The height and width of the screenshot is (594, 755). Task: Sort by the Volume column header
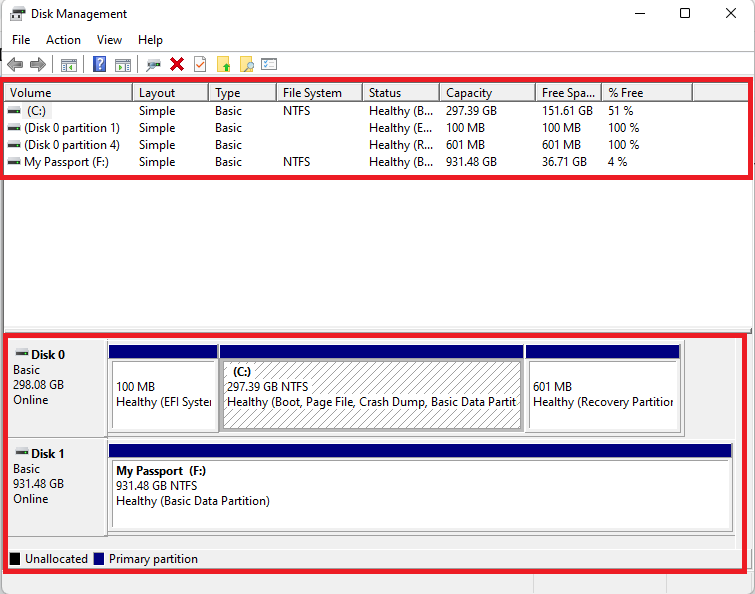click(68, 92)
